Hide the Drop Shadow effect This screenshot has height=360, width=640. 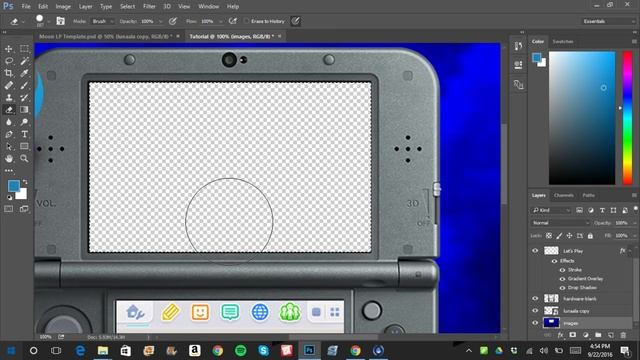tap(562, 288)
